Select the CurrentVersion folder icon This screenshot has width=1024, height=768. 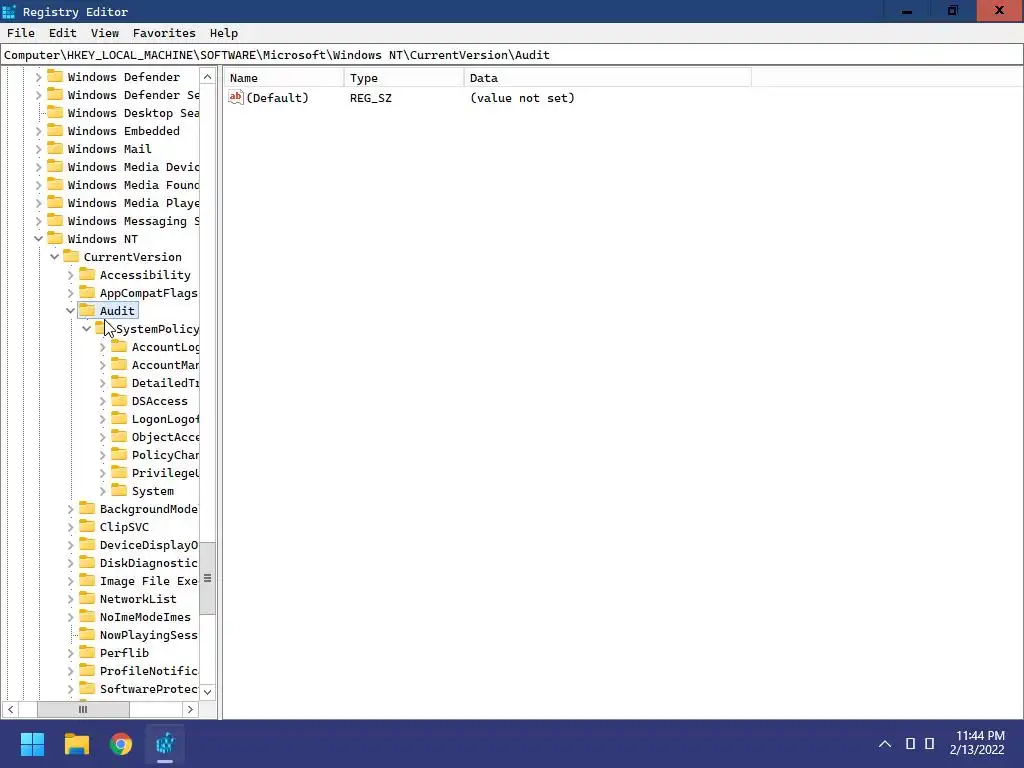tap(71, 256)
